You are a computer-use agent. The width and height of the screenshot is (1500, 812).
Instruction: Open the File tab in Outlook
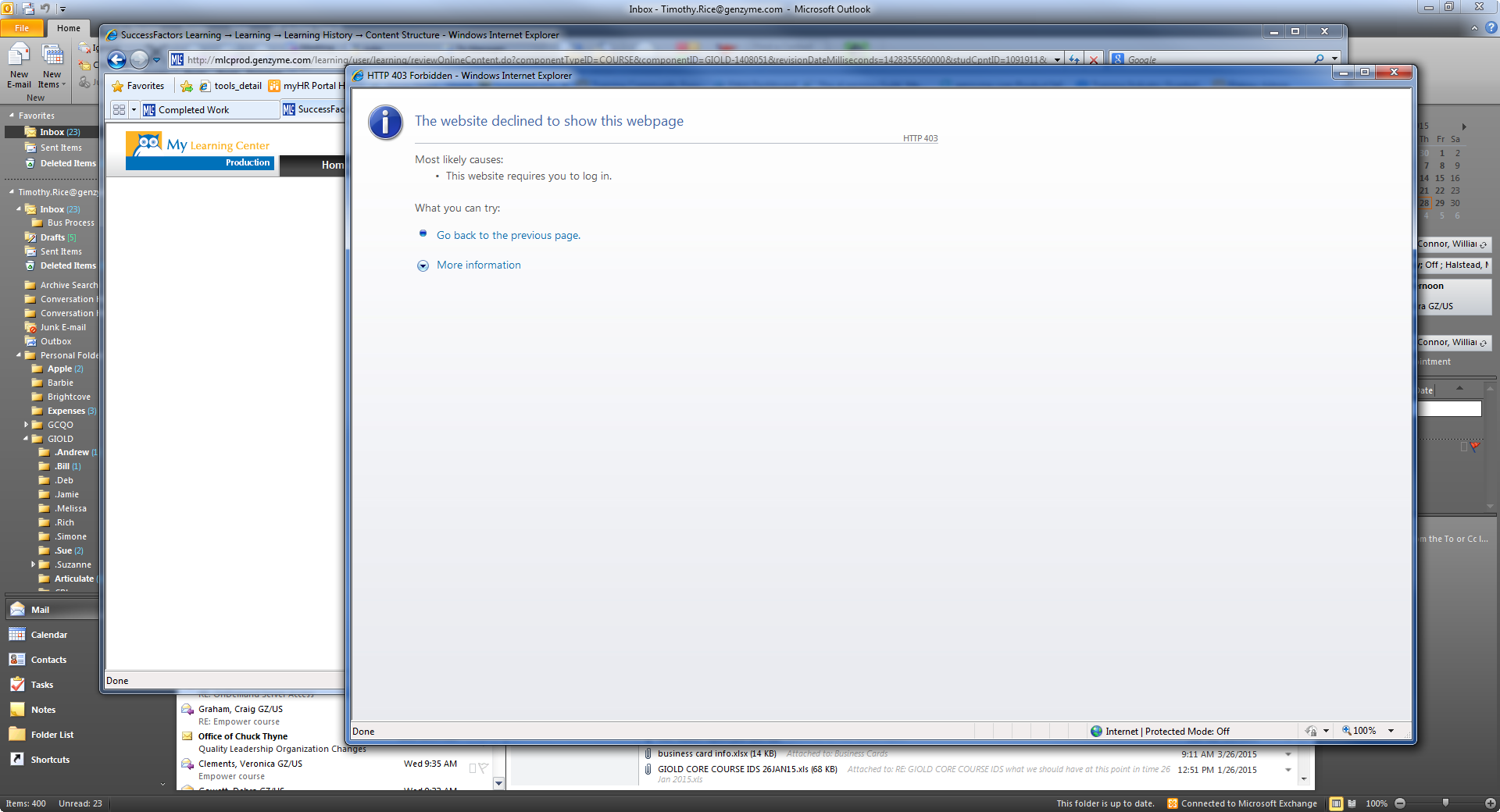[x=22, y=28]
